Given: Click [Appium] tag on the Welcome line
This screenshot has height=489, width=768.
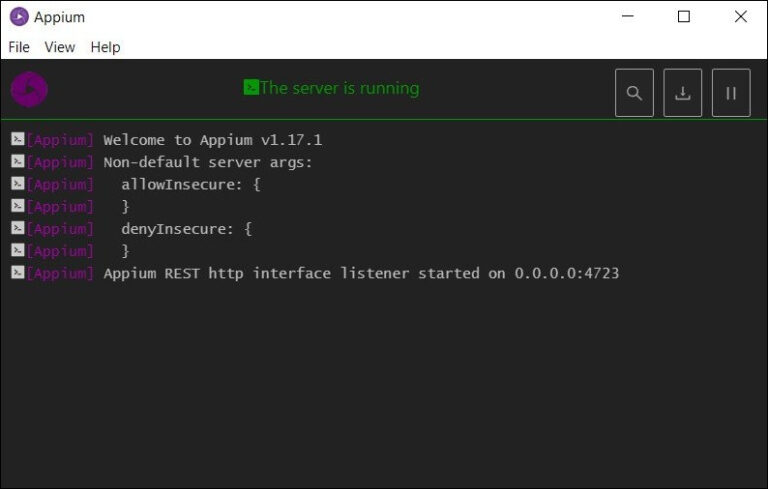Looking at the screenshot, I should 60,140.
